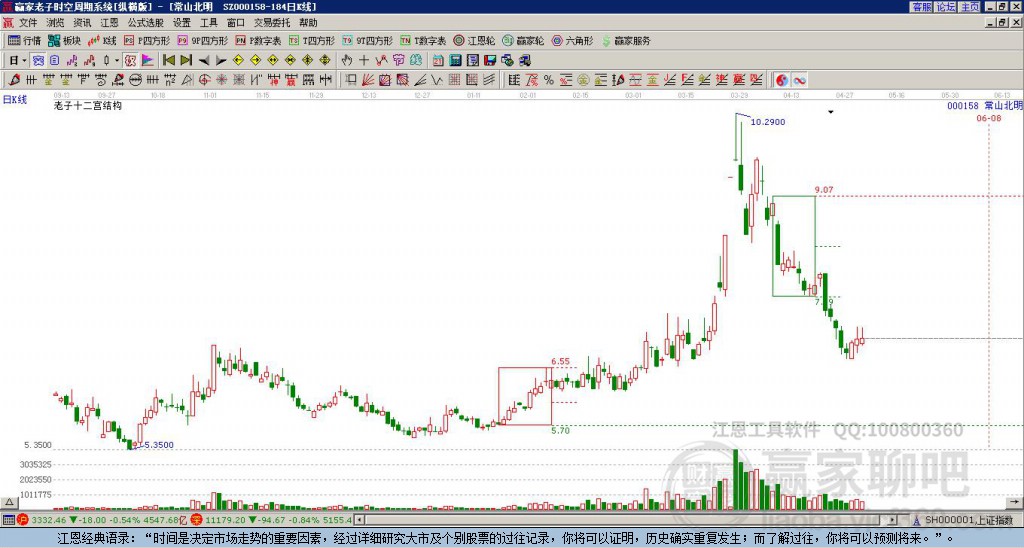
Task: Click the yellow diamond left-right arrow icon
Action: click(x=273, y=61)
